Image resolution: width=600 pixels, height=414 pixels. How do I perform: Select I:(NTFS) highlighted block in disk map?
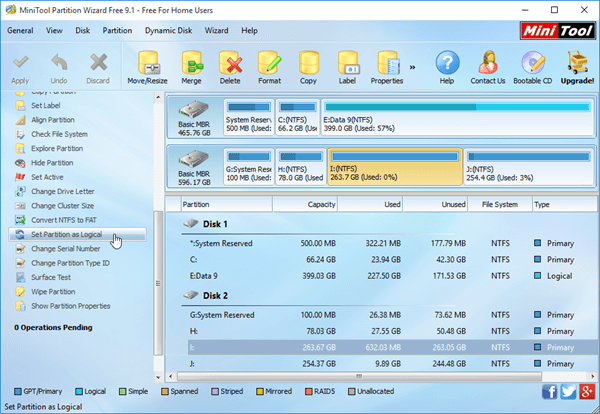coord(395,167)
